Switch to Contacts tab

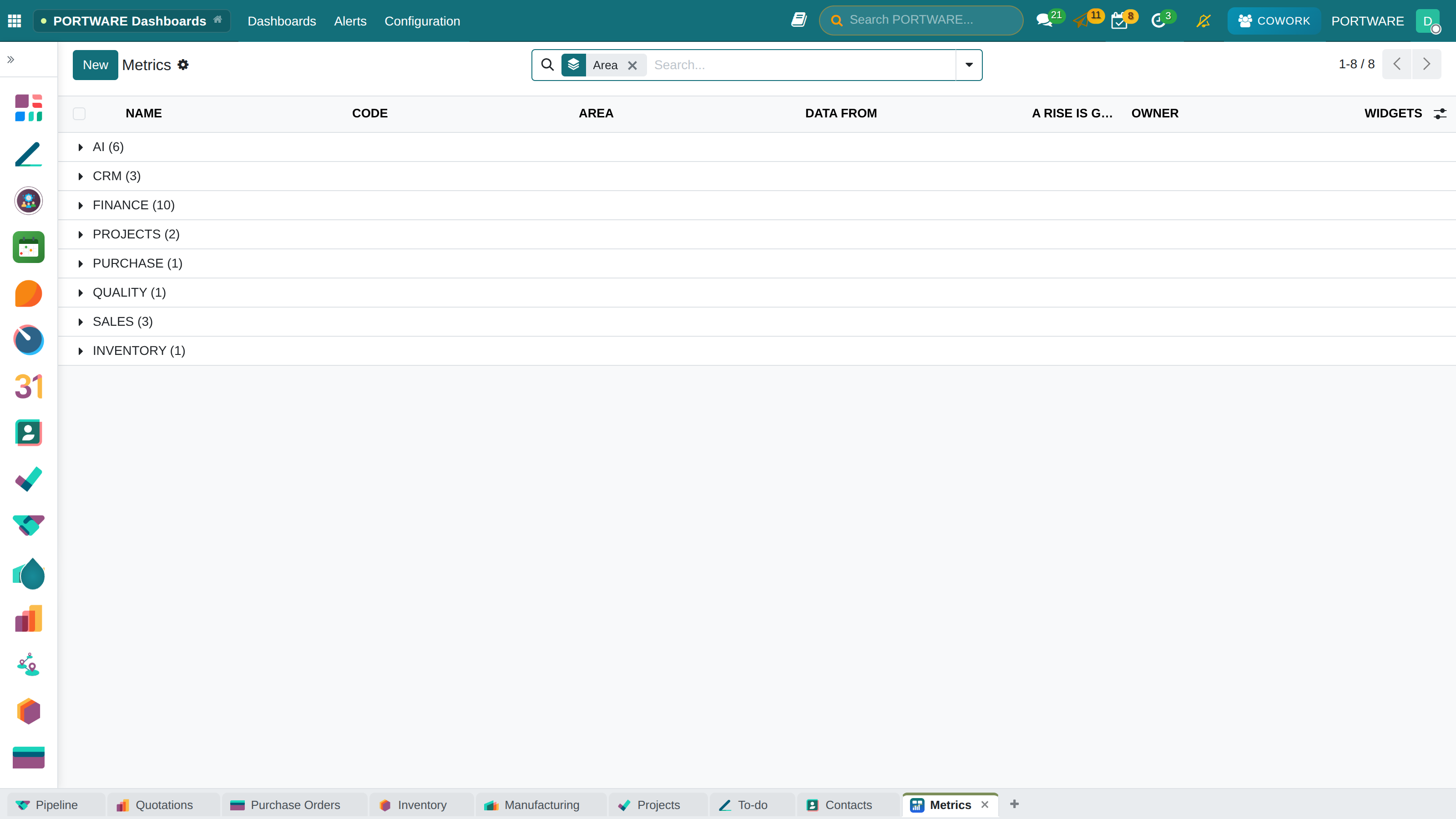tap(848, 805)
